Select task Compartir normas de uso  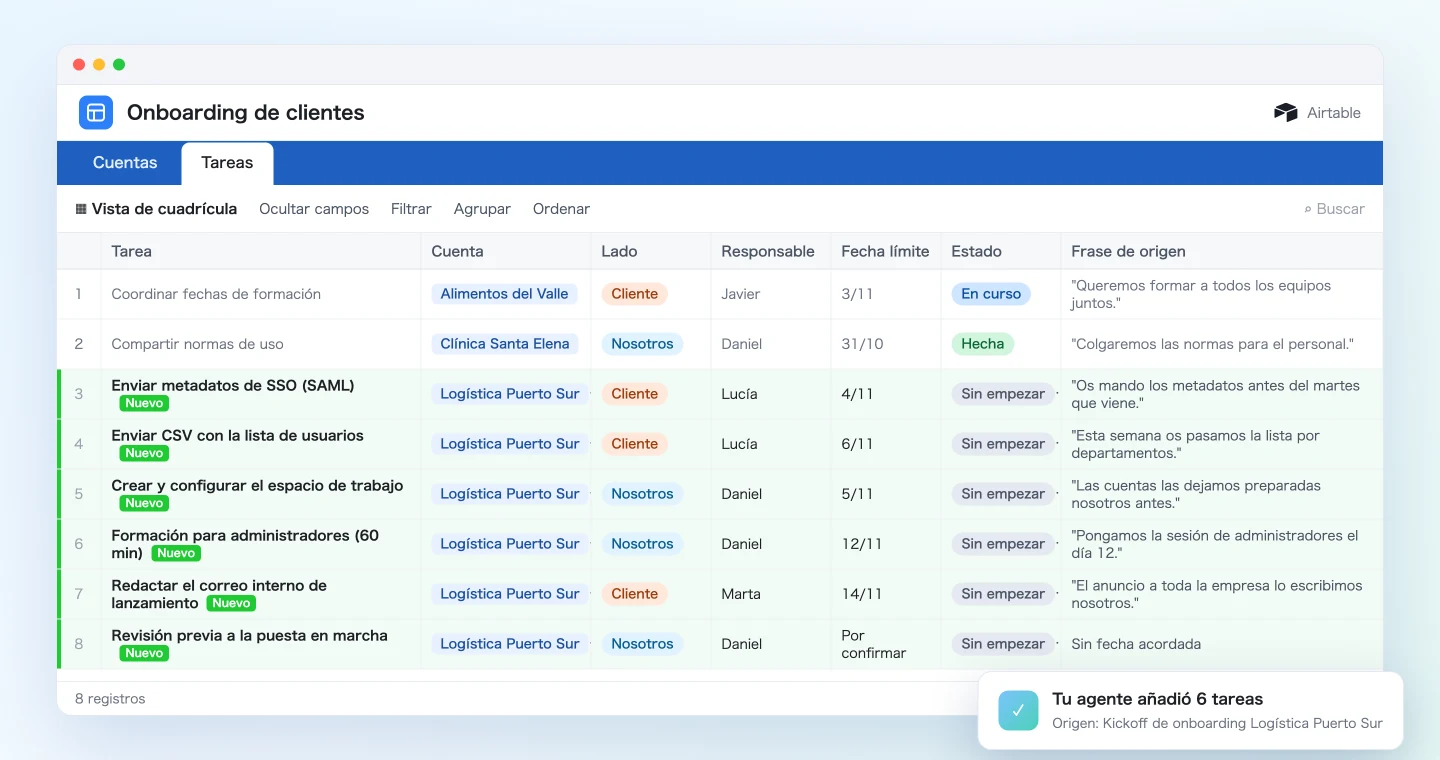click(197, 344)
